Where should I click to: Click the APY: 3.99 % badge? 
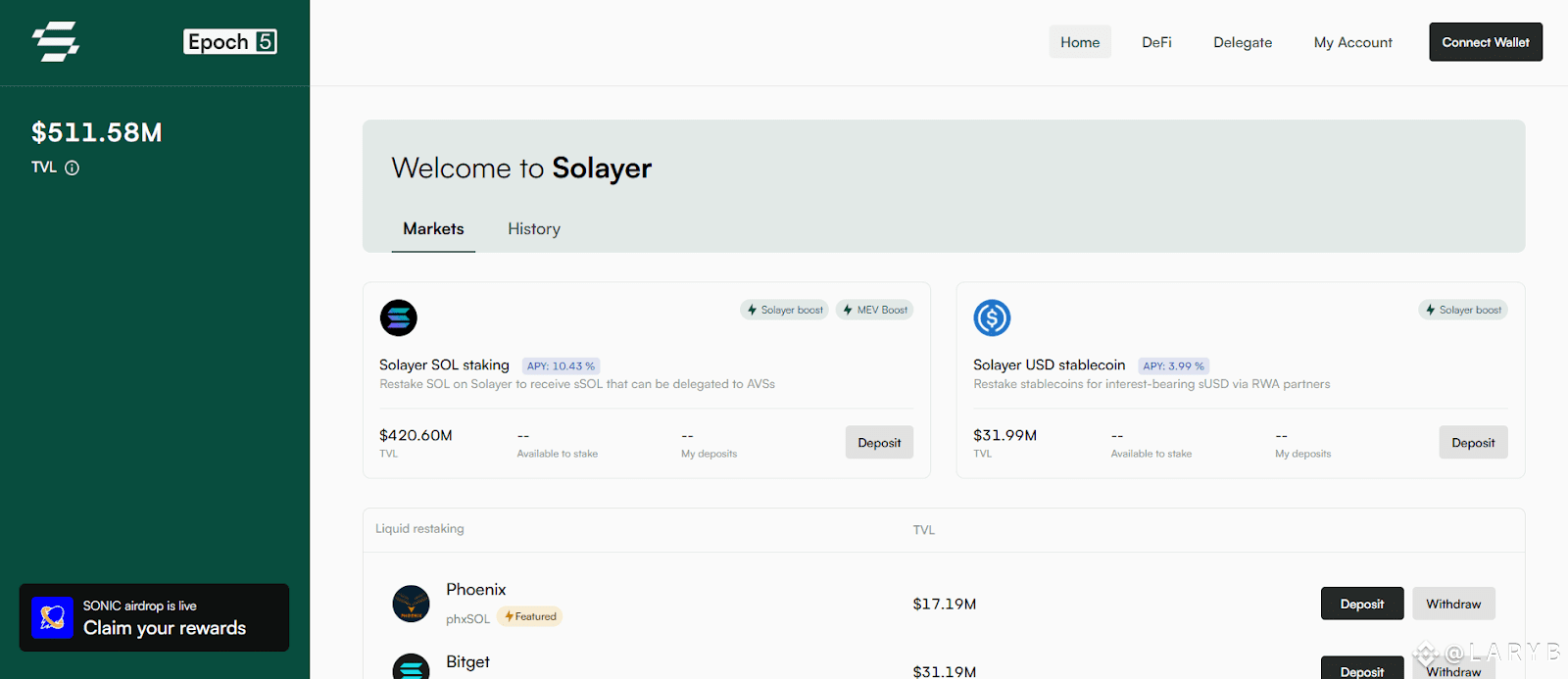click(x=1173, y=365)
